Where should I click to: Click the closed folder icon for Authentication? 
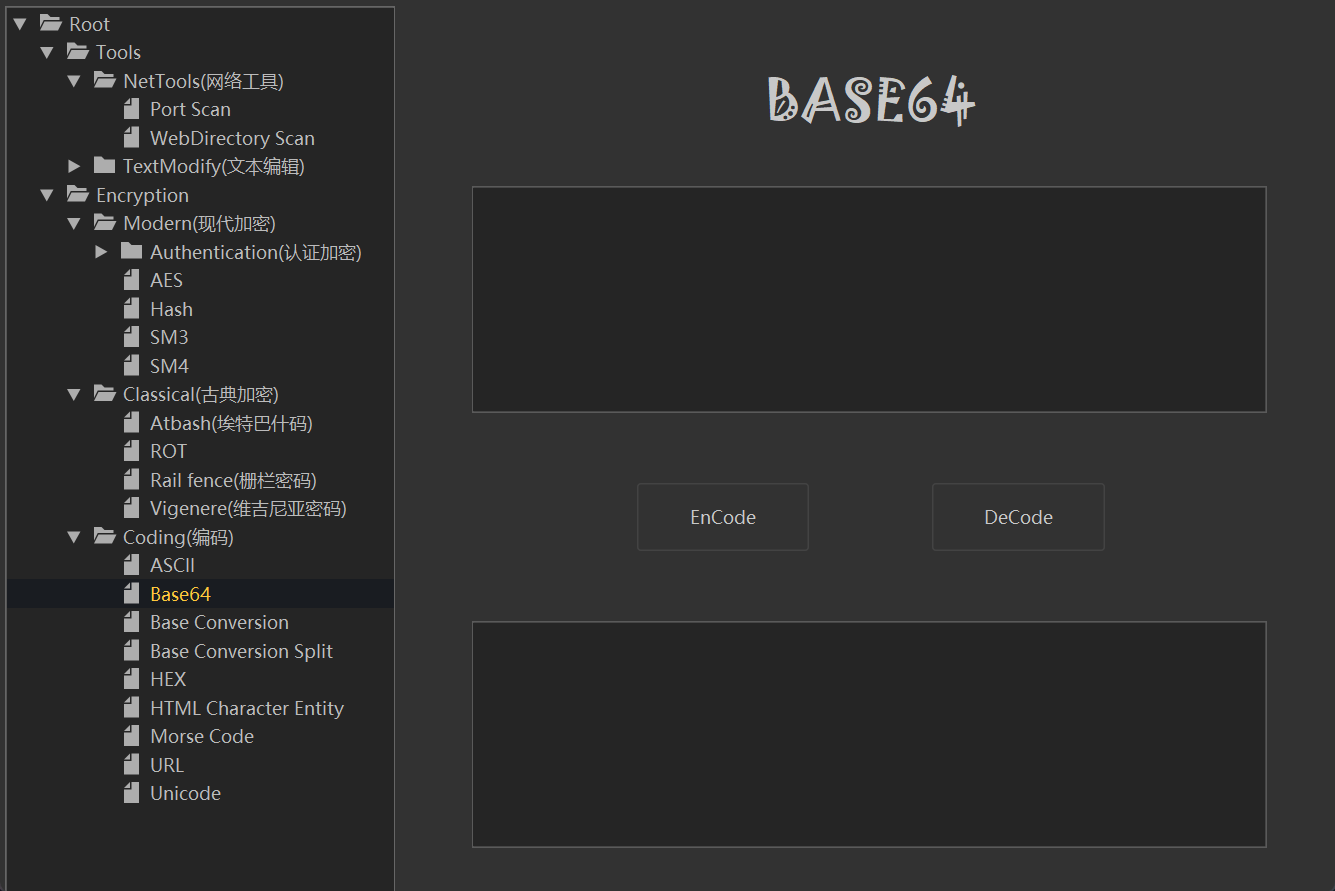point(131,251)
